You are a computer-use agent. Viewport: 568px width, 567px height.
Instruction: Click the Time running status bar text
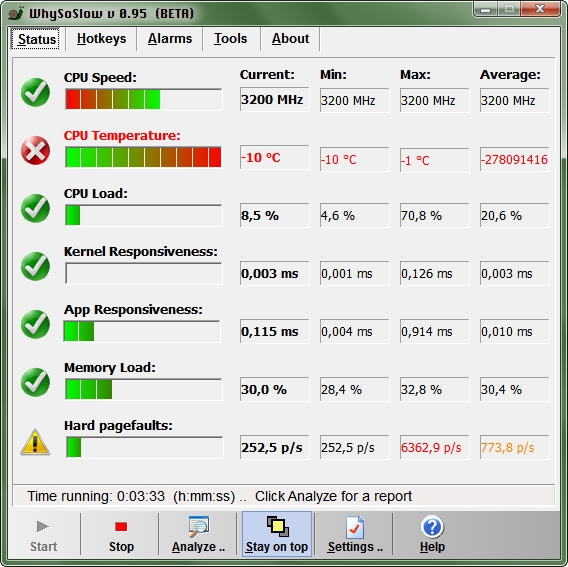pos(220,496)
